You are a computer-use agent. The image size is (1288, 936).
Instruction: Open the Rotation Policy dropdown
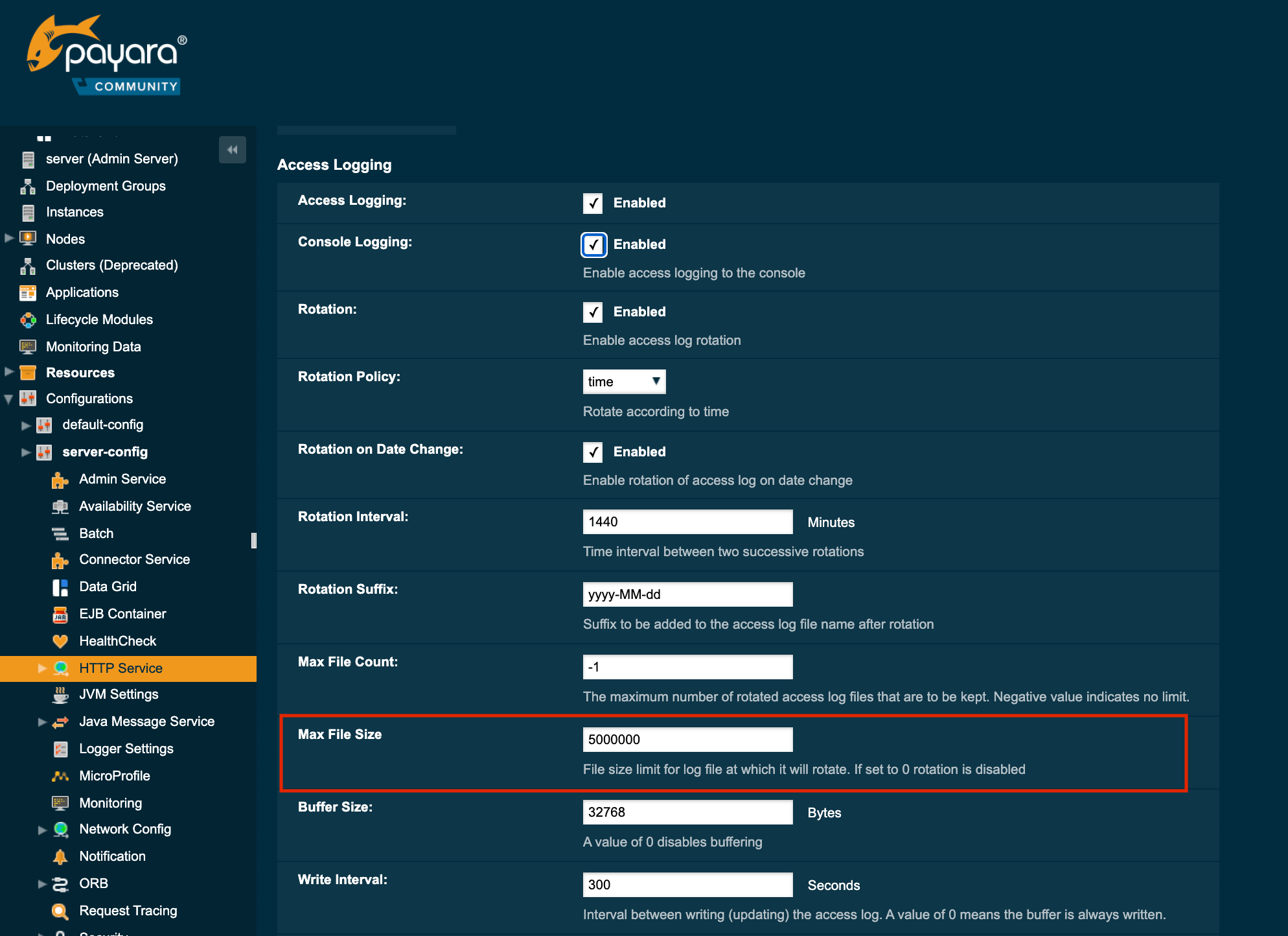pos(623,381)
